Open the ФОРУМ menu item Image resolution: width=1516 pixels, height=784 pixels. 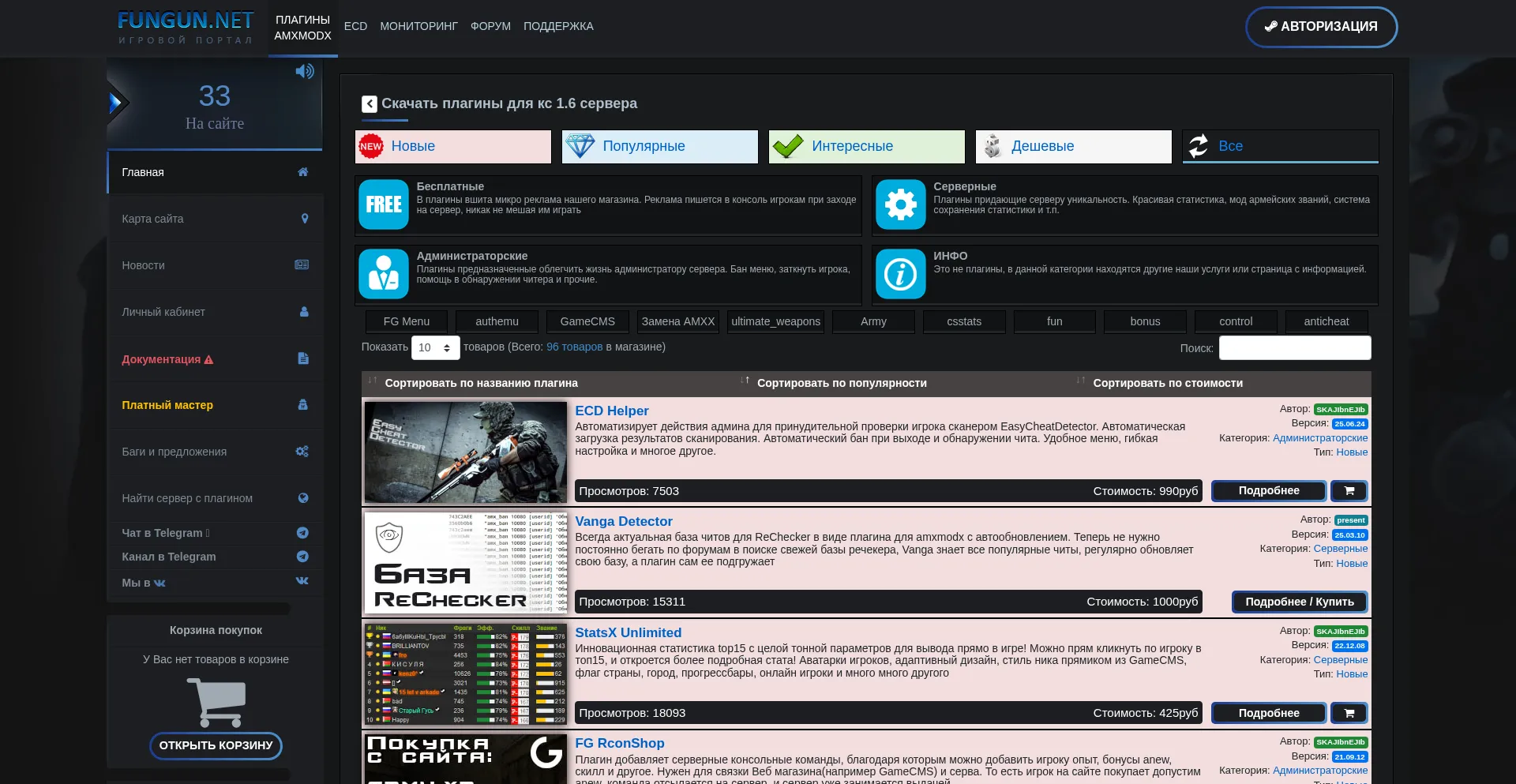point(490,26)
